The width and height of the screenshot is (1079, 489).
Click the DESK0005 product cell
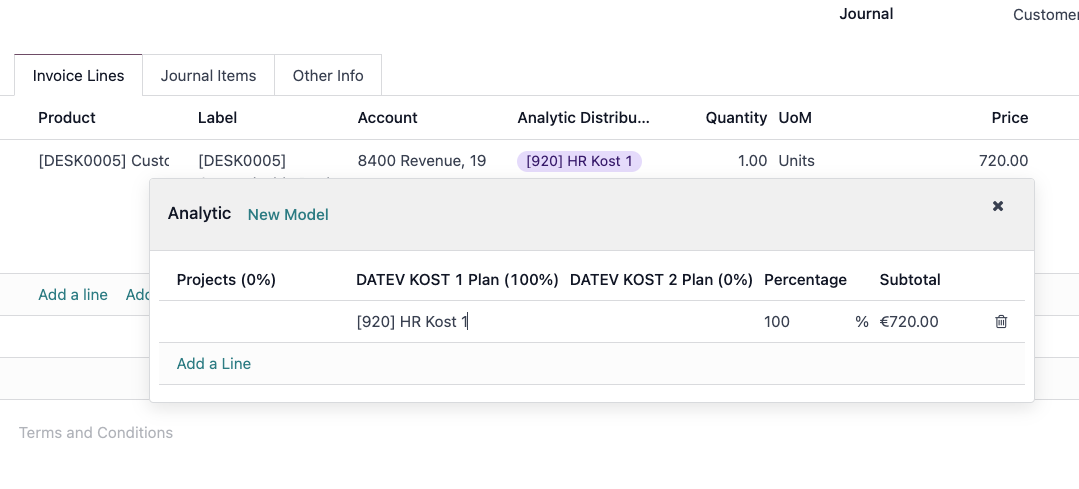(103, 161)
